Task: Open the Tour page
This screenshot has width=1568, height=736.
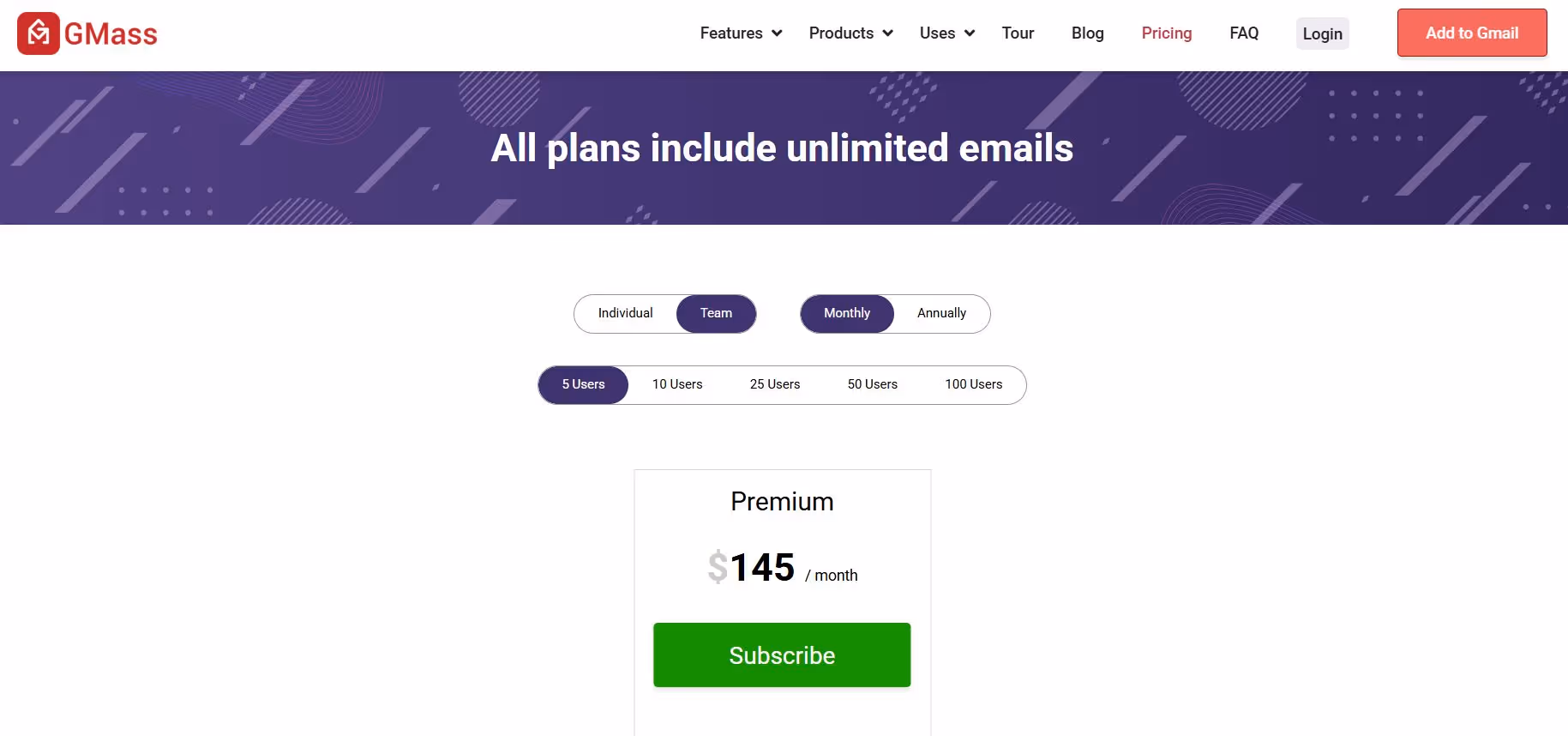Action: tap(1018, 33)
